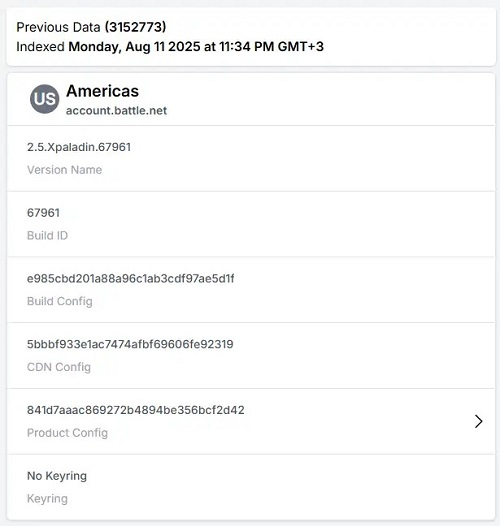Select Build ID value 67961
This screenshot has width=500, height=526.
tap(43, 213)
